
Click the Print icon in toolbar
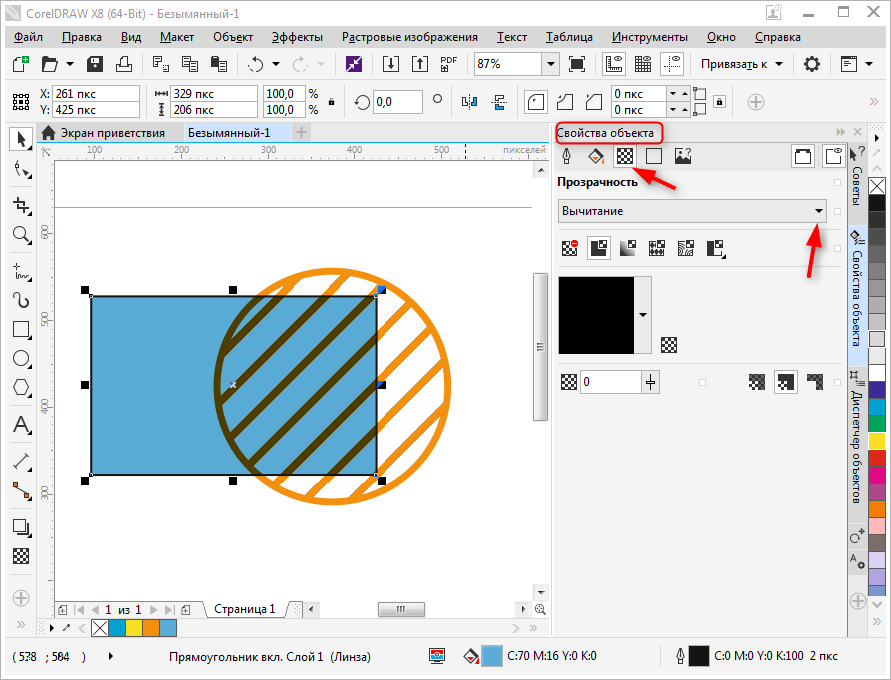[x=124, y=64]
